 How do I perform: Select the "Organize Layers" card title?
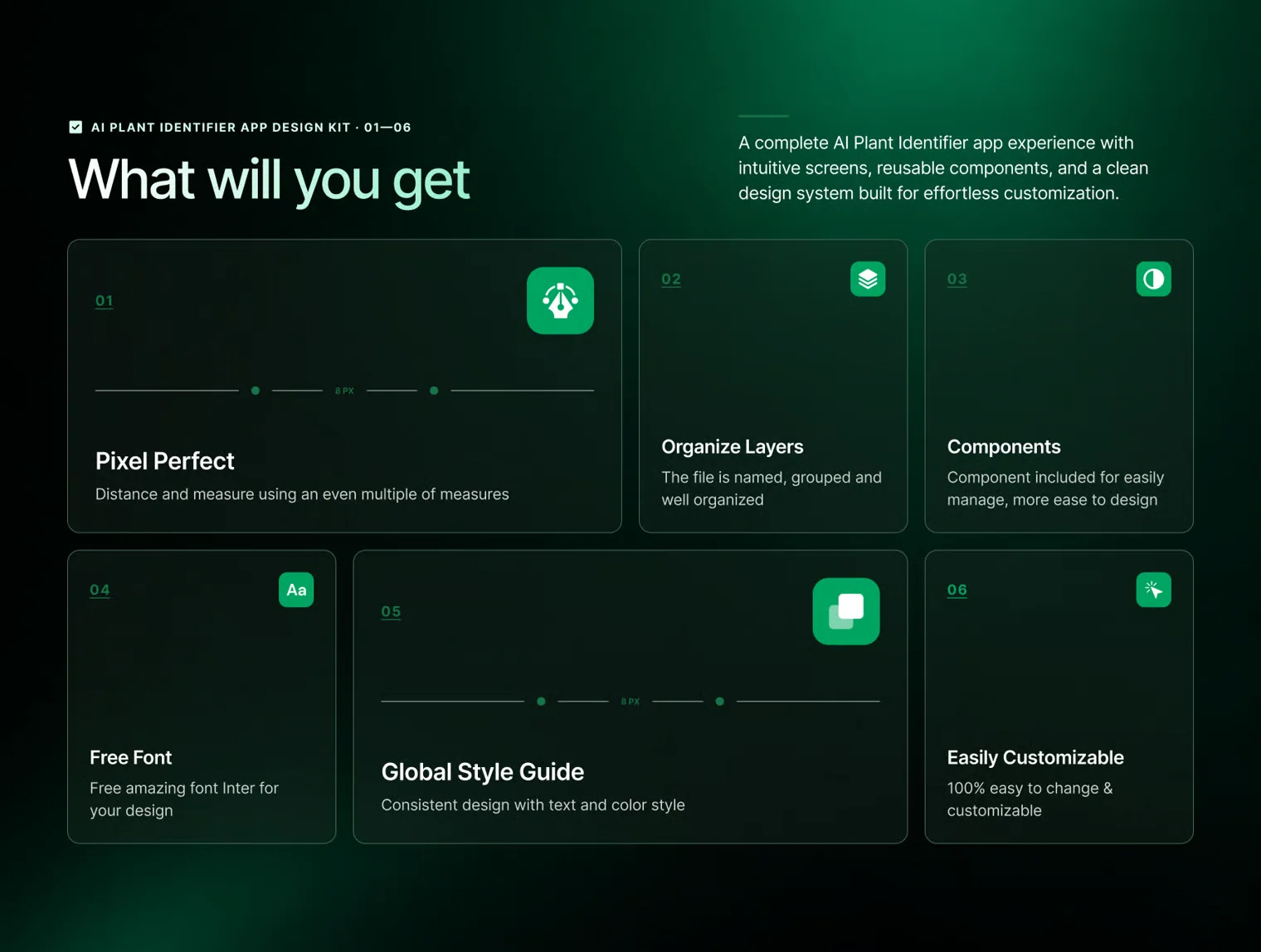(733, 447)
